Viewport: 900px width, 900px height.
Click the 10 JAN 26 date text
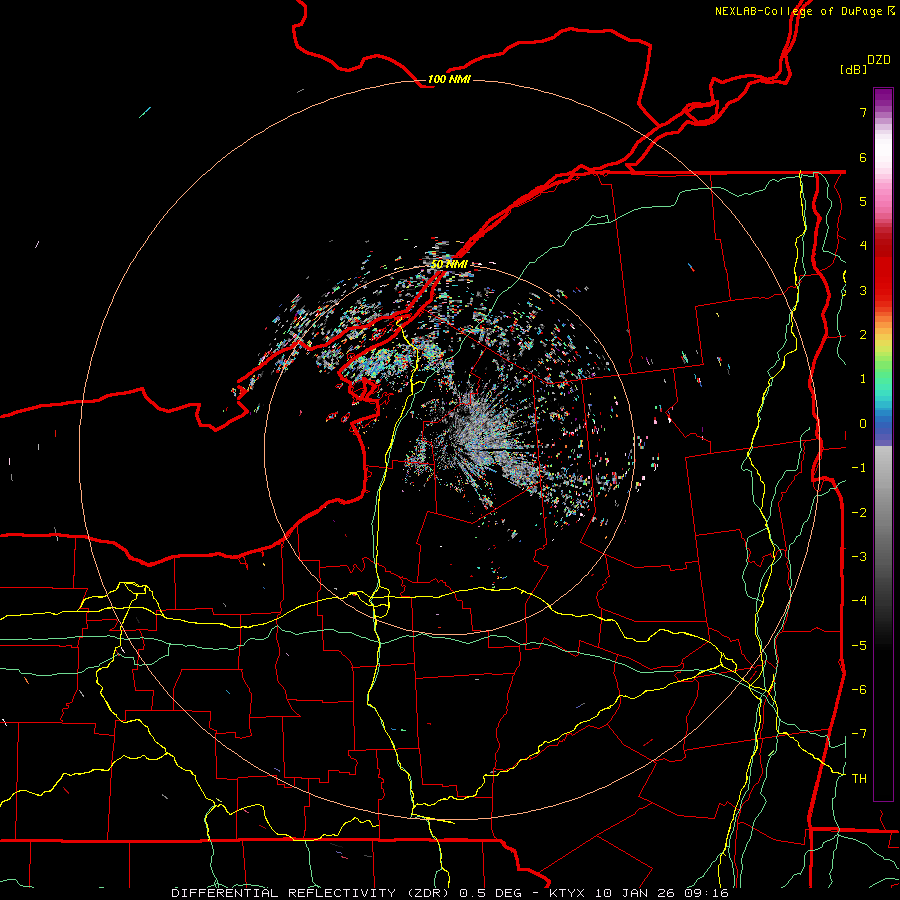(637, 893)
